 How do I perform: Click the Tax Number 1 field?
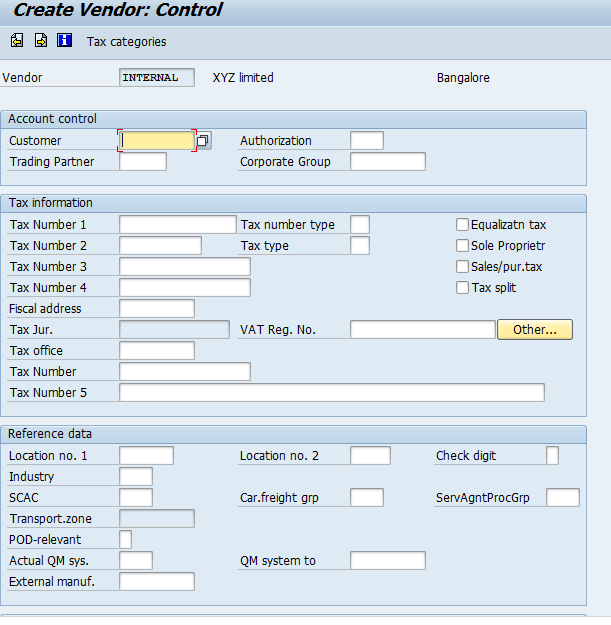(x=178, y=225)
